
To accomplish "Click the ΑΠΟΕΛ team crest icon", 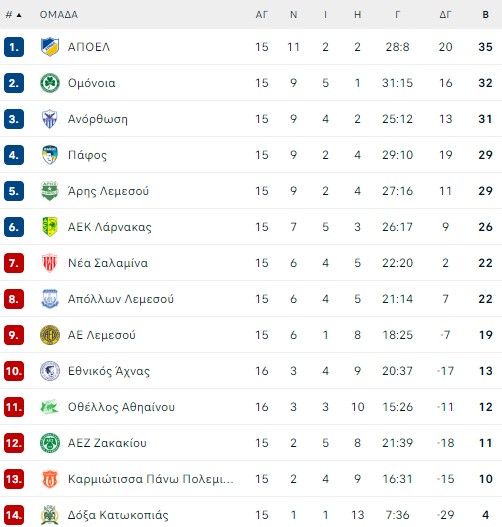I will pyautogui.click(x=50, y=47).
